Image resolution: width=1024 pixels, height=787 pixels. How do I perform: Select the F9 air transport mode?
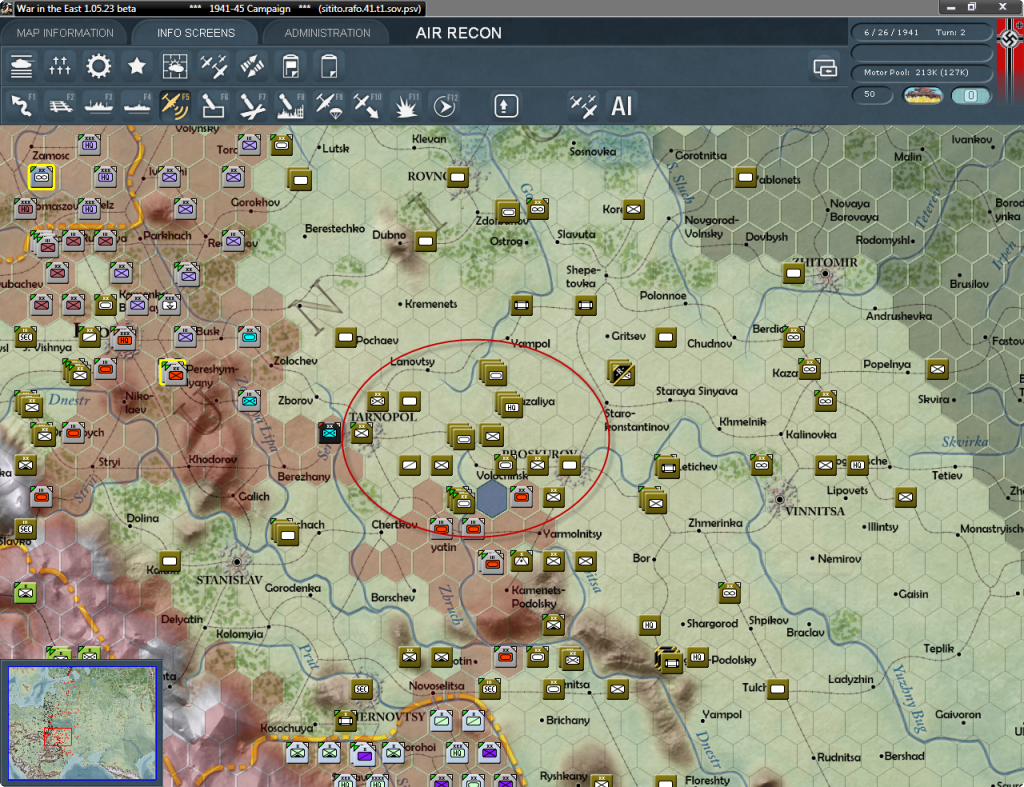[x=329, y=106]
